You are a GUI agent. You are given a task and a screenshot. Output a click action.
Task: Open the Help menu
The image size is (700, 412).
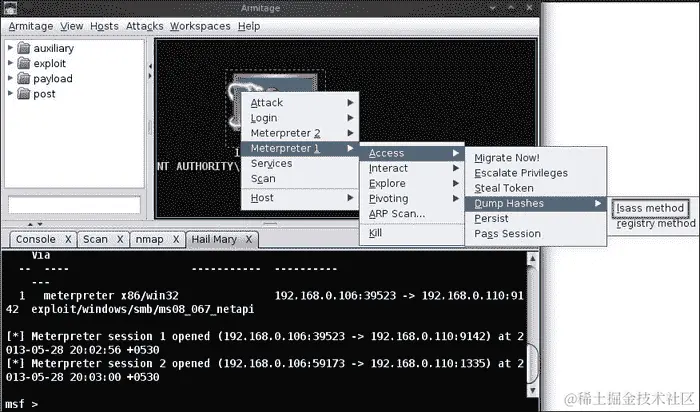pos(249,26)
